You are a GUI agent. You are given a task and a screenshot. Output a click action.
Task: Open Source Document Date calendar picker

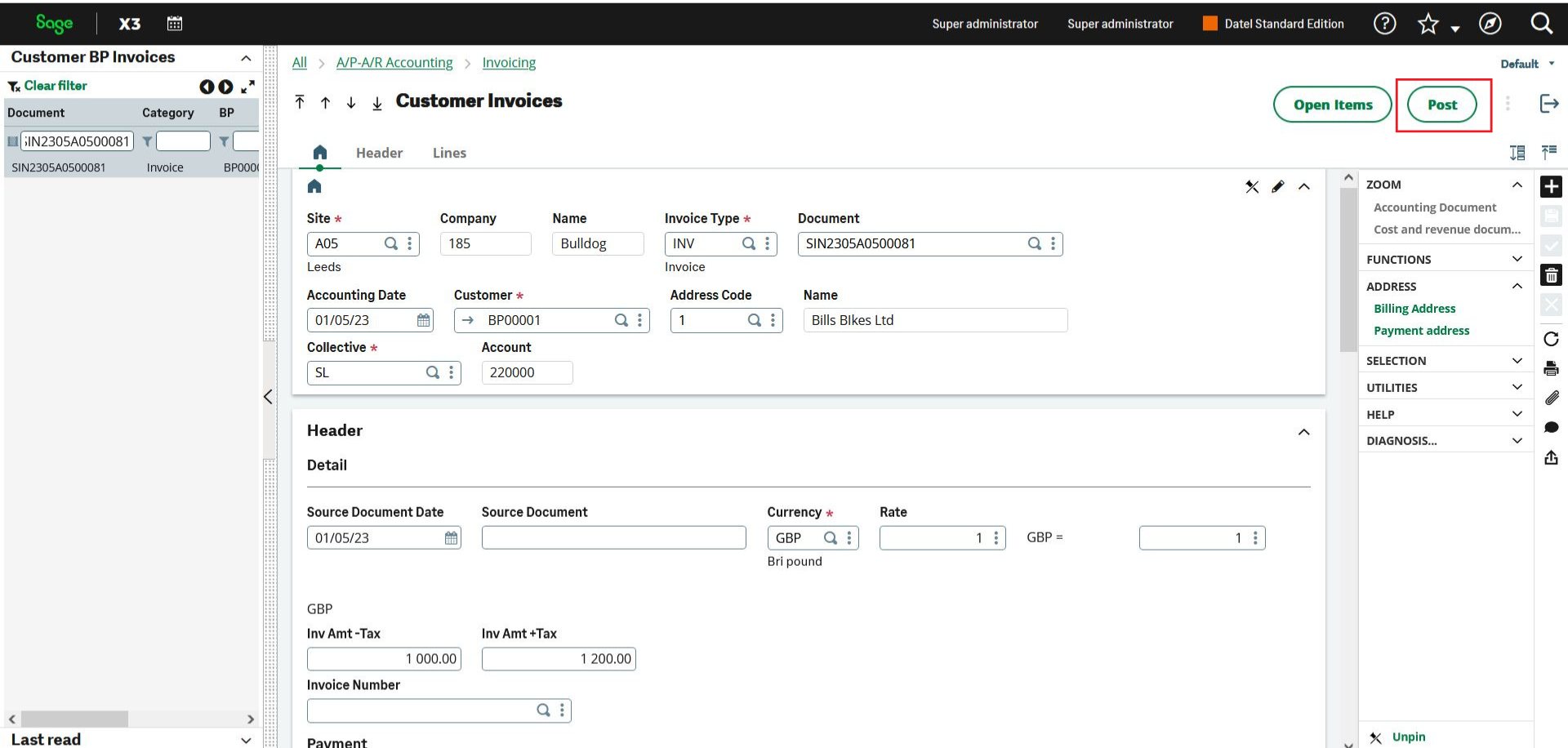tap(451, 537)
